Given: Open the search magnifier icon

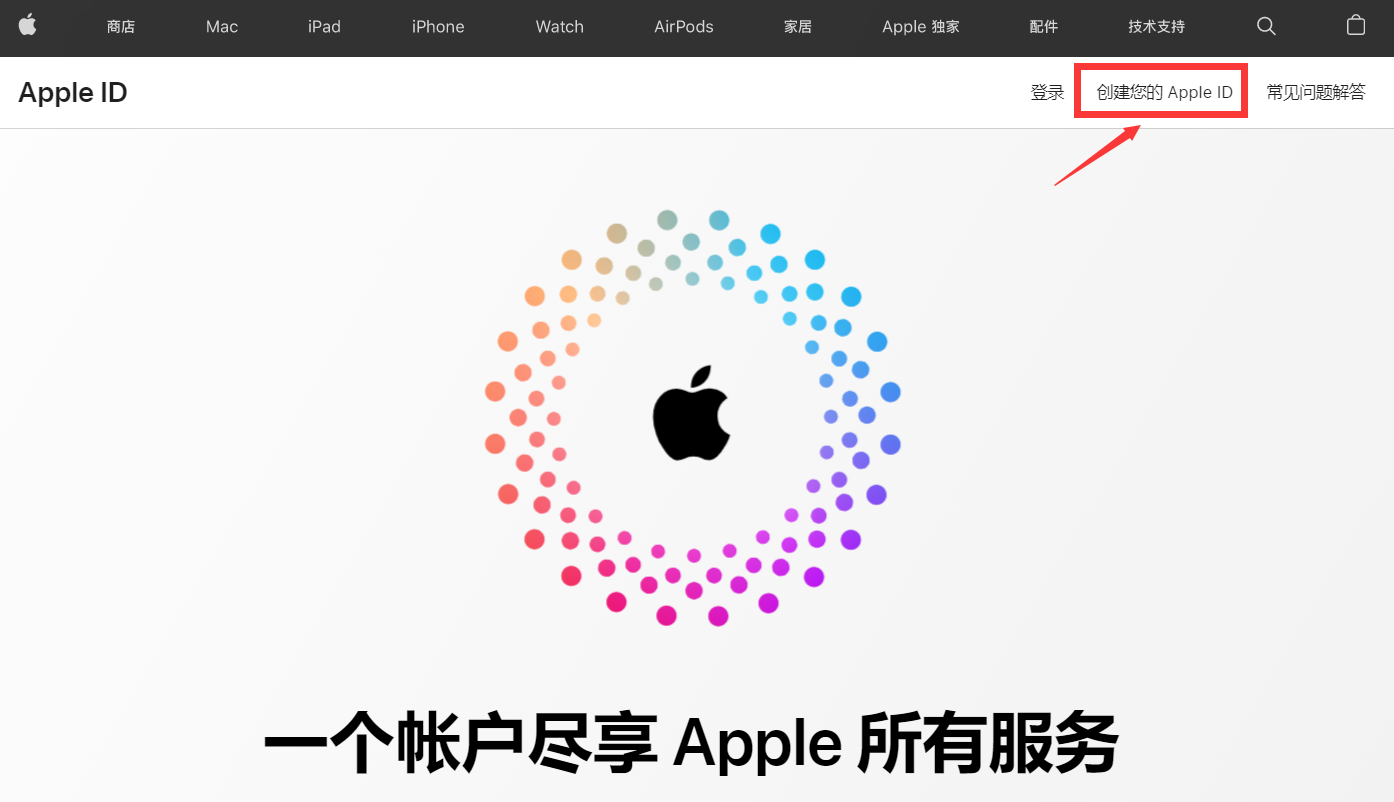Looking at the screenshot, I should click(1266, 26).
